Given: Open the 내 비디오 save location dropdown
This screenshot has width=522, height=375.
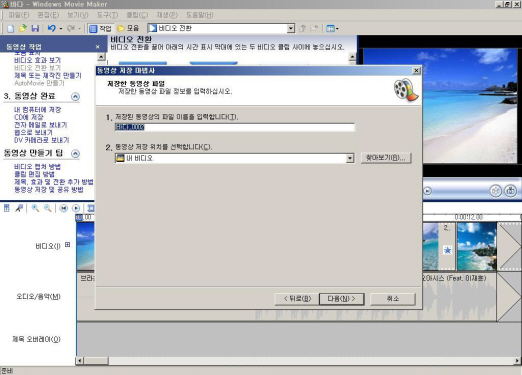Looking at the screenshot, I should pyautogui.click(x=350, y=158).
